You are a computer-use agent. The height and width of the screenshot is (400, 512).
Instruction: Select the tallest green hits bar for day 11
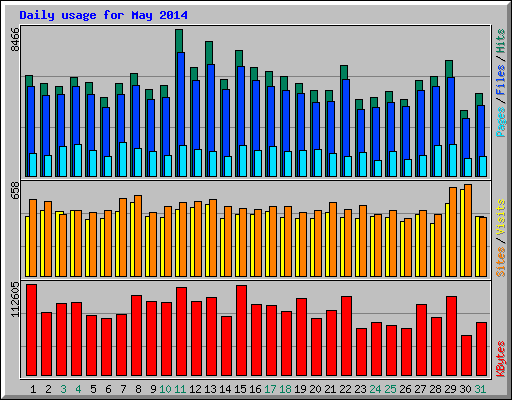pyautogui.click(x=179, y=41)
